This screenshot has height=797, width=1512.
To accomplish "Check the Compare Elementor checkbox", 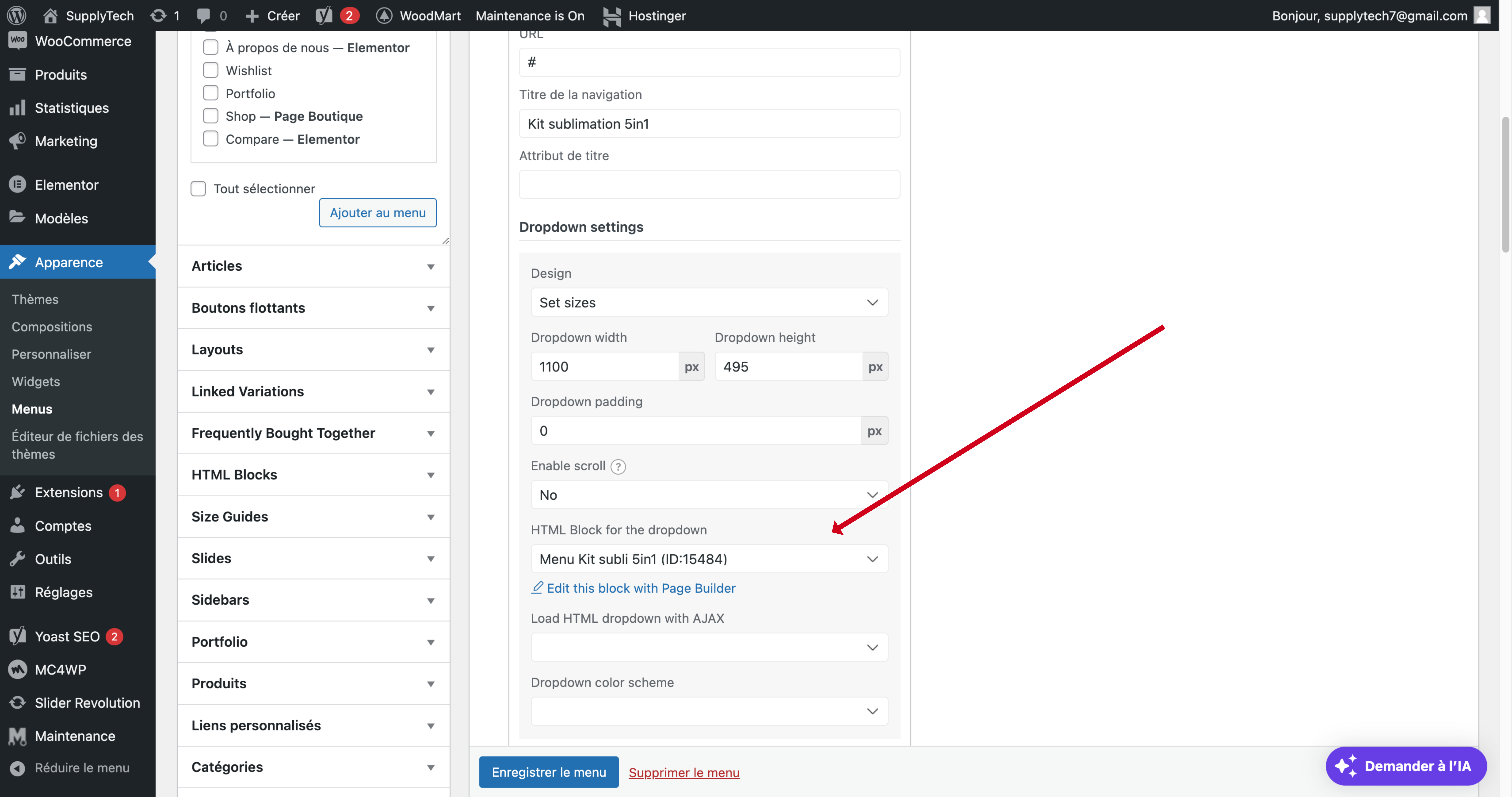I will tap(211, 139).
